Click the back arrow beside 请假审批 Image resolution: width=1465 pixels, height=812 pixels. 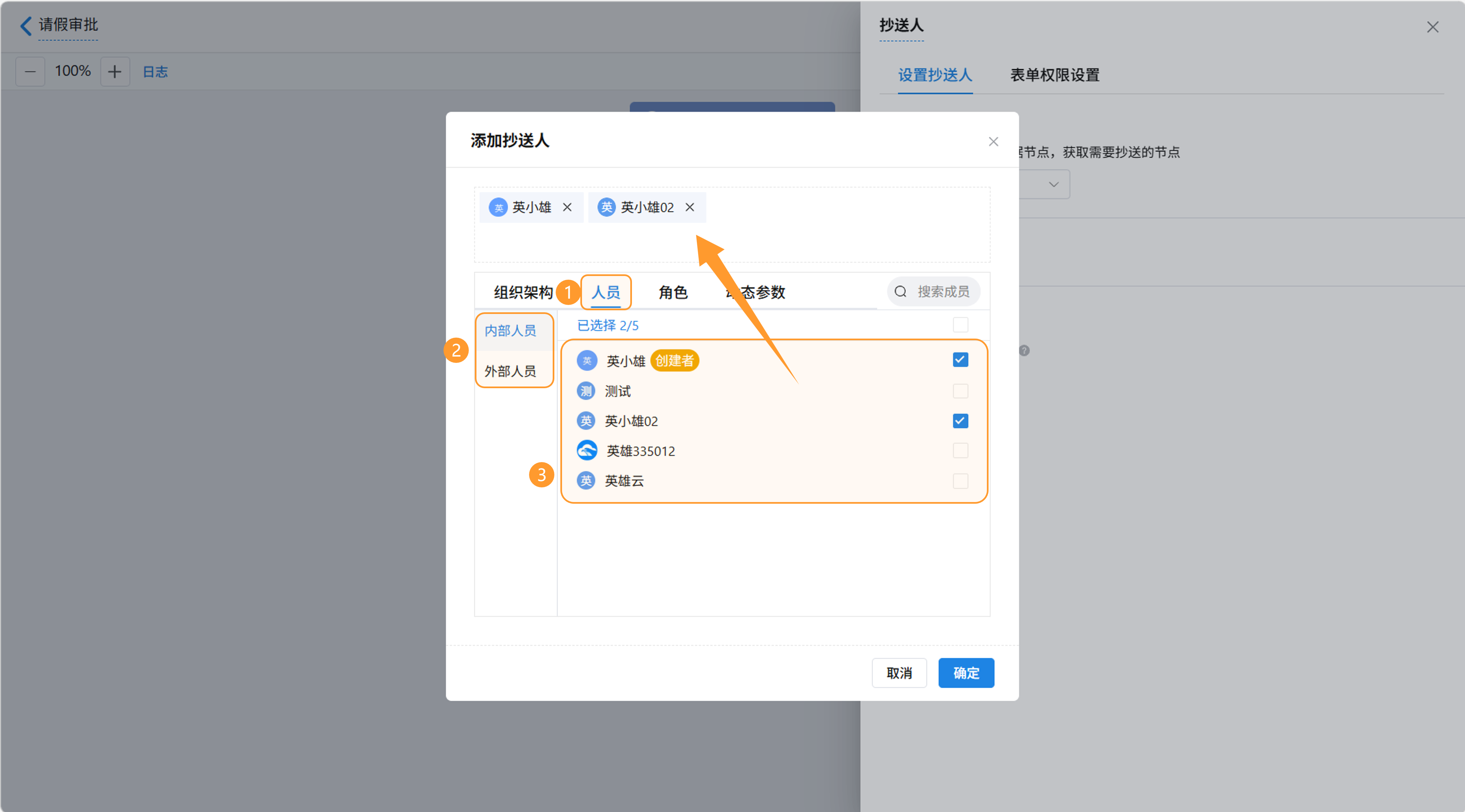26,26
